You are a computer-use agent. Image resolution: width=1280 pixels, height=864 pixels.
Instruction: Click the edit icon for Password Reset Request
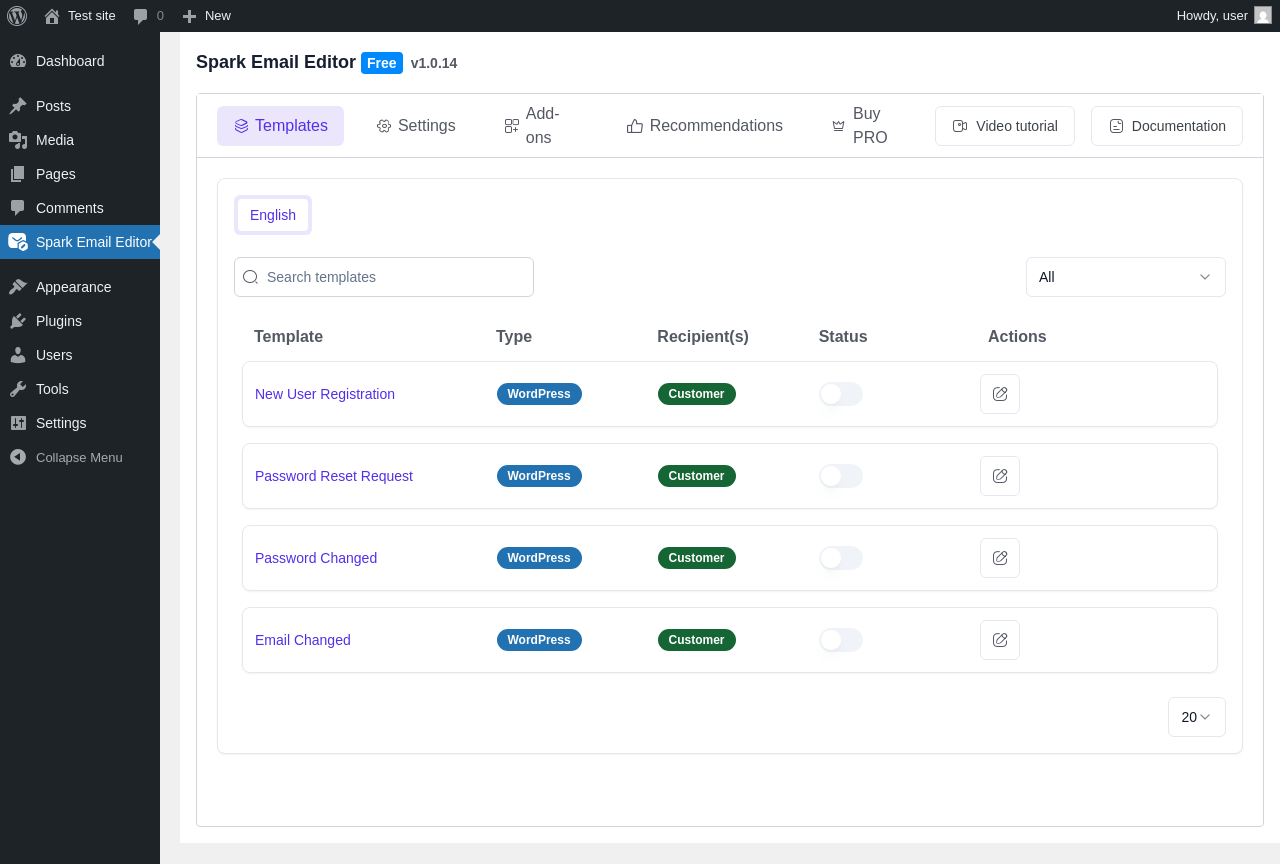click(x=1000, y=476)
